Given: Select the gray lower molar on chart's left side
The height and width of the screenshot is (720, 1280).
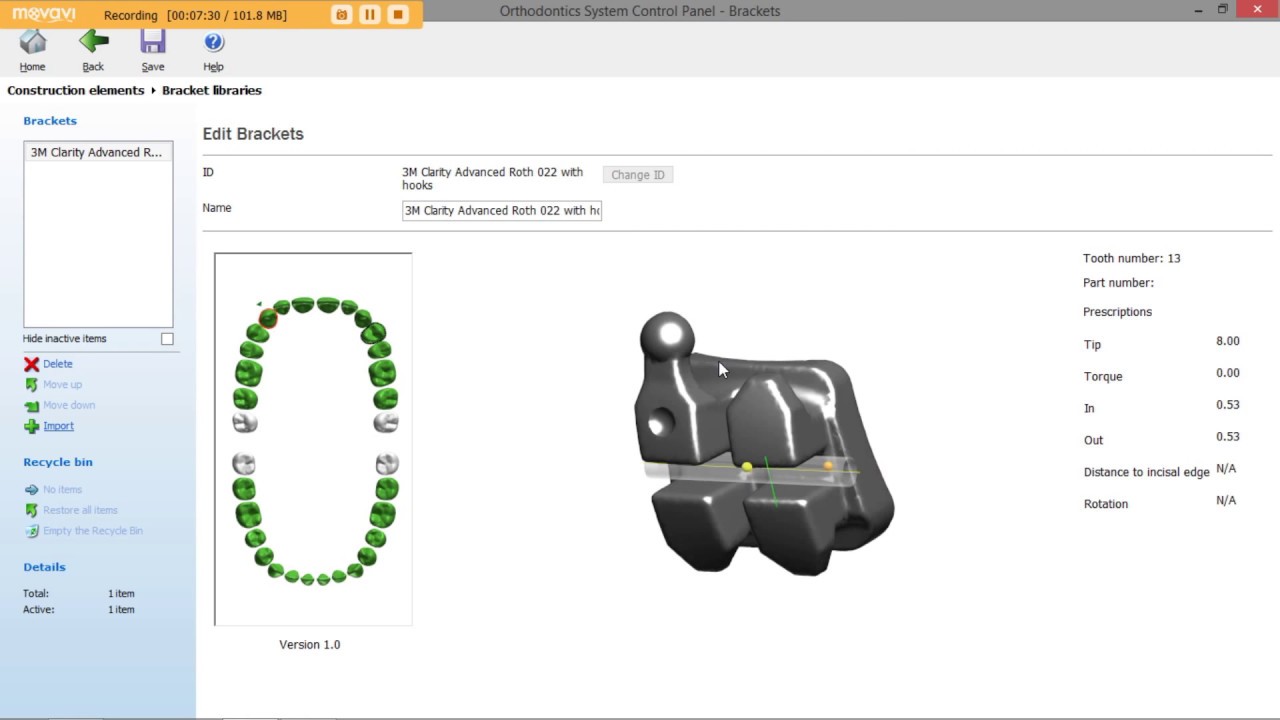Looking at the screenshot, I should click(243, 463).
